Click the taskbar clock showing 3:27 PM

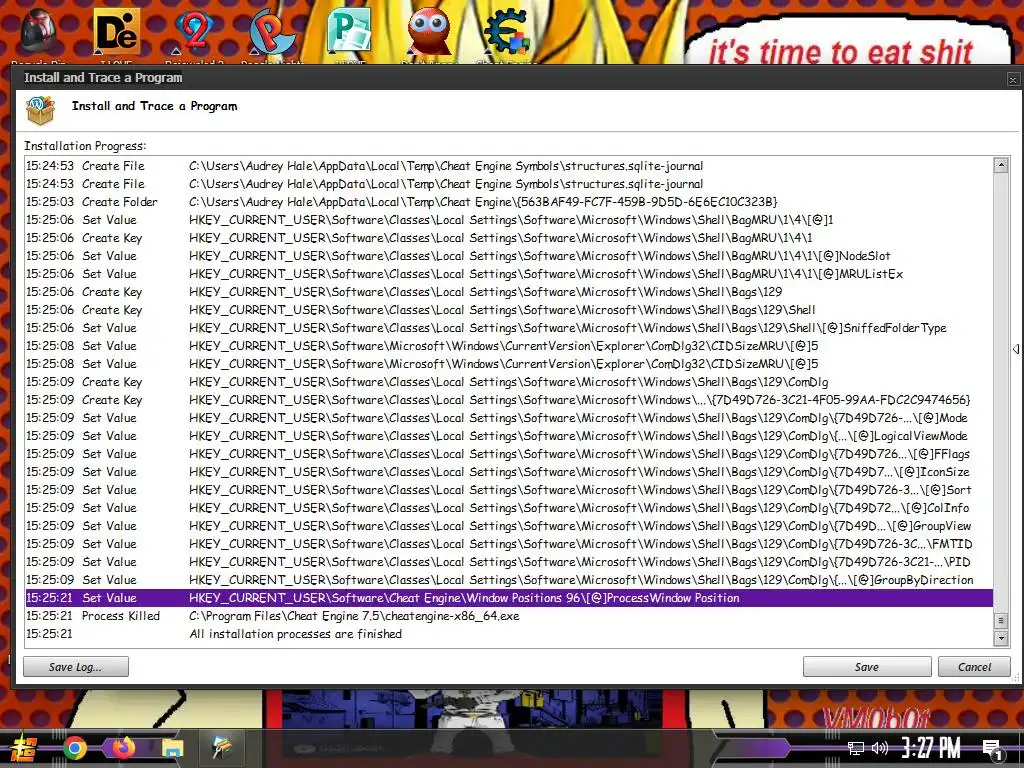(x=931, y=748)
